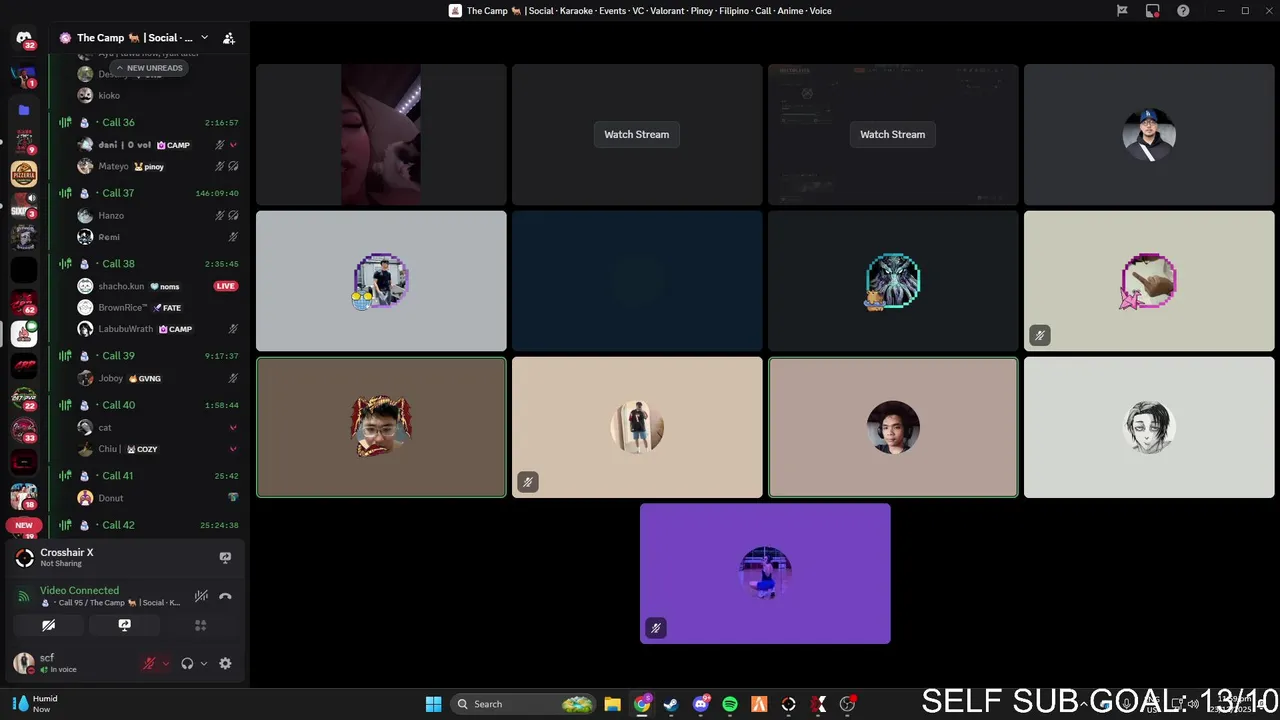
Task: Open Steam from the taskbar
Action: [671, 704]
